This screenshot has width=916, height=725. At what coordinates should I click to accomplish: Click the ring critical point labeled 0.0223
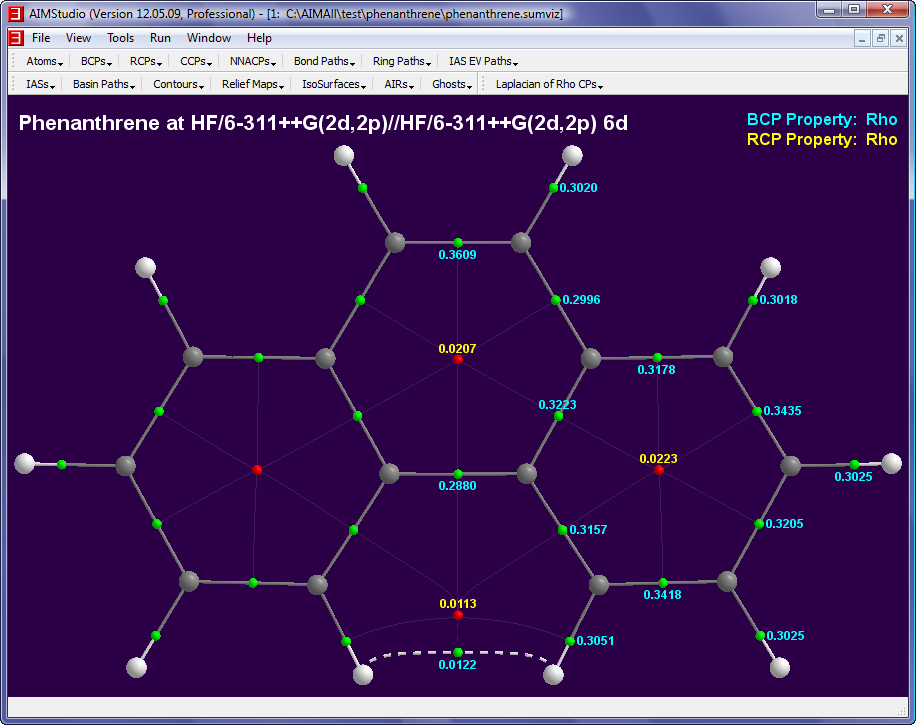658,470
